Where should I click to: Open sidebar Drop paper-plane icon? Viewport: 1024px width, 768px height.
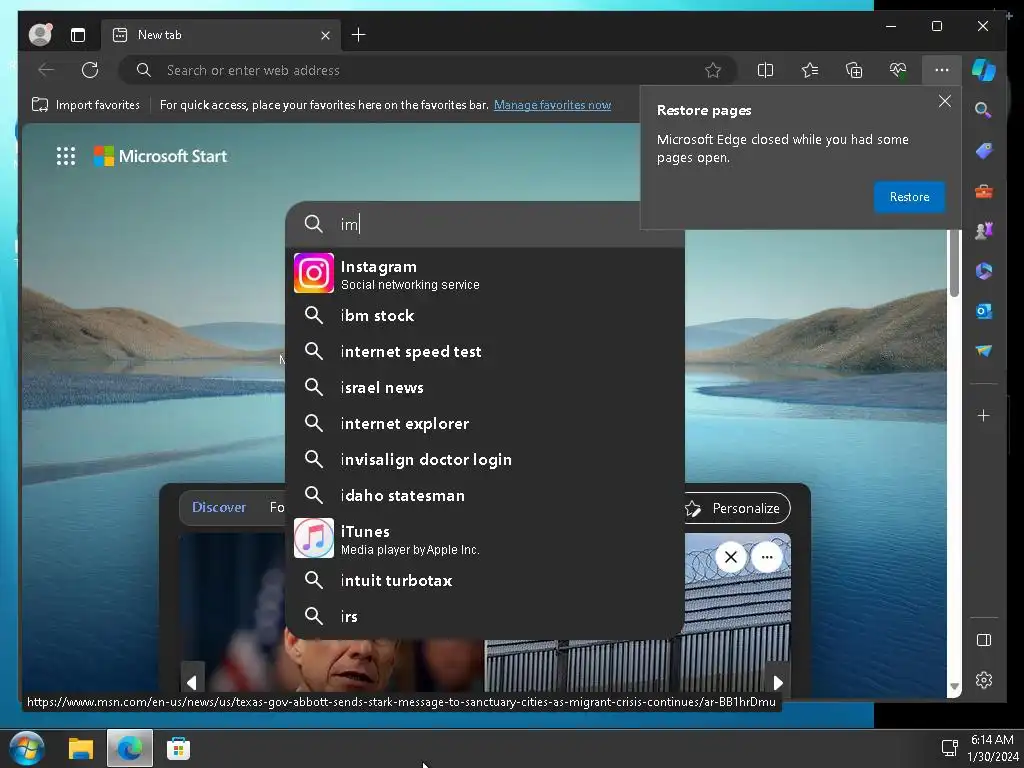click(984, 351)
